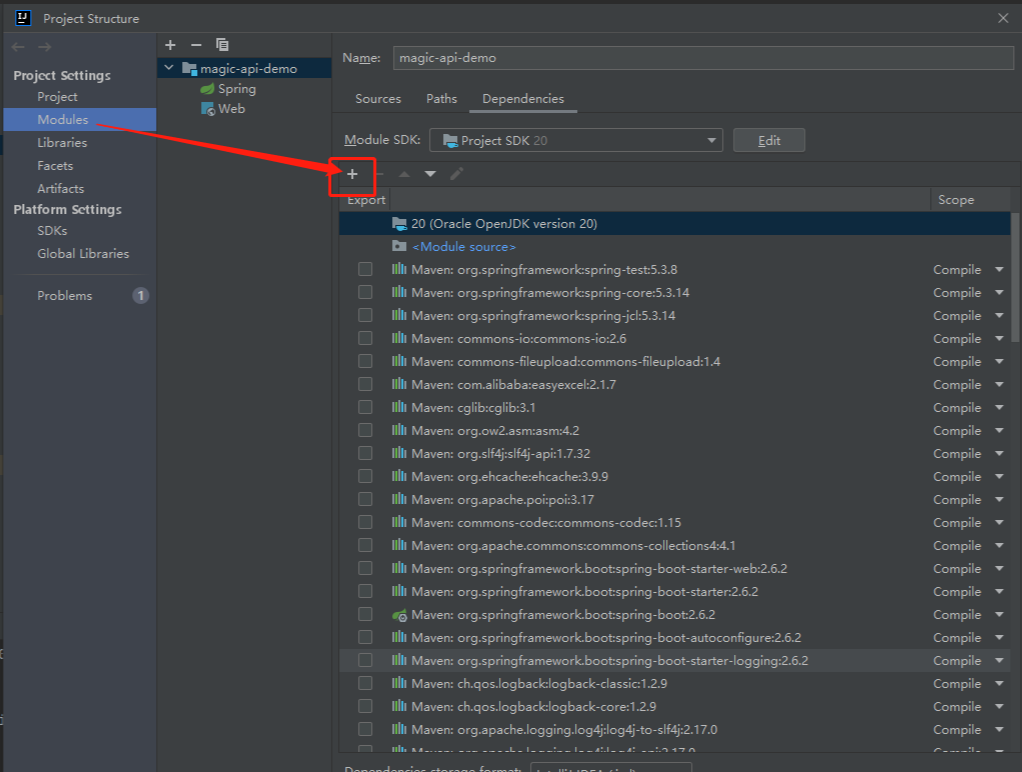Click the Scope column header
Viewport: 1022px width, 772px height.
(x=956, y=200)
